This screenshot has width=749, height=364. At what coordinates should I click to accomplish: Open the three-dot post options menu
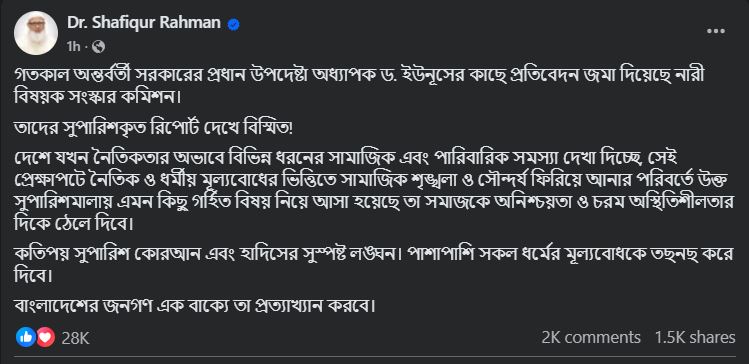point(716,32)
